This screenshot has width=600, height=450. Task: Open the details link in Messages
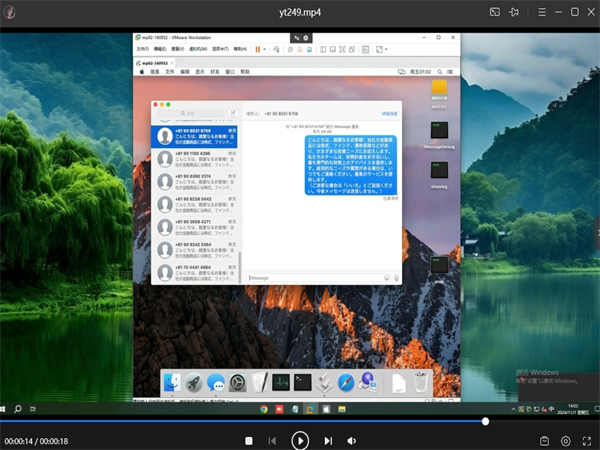click(388, 114)
